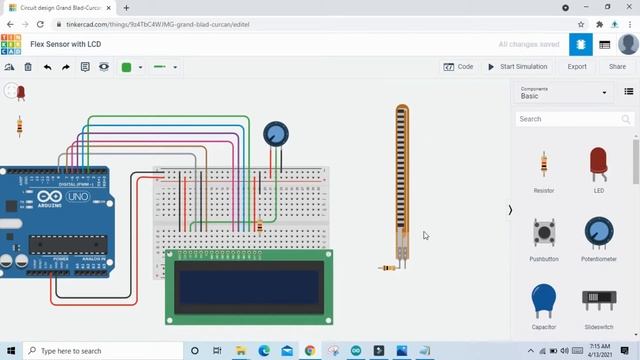Open the Mail app from taskbar
This screenshot has width=640, height=360.
287,351
